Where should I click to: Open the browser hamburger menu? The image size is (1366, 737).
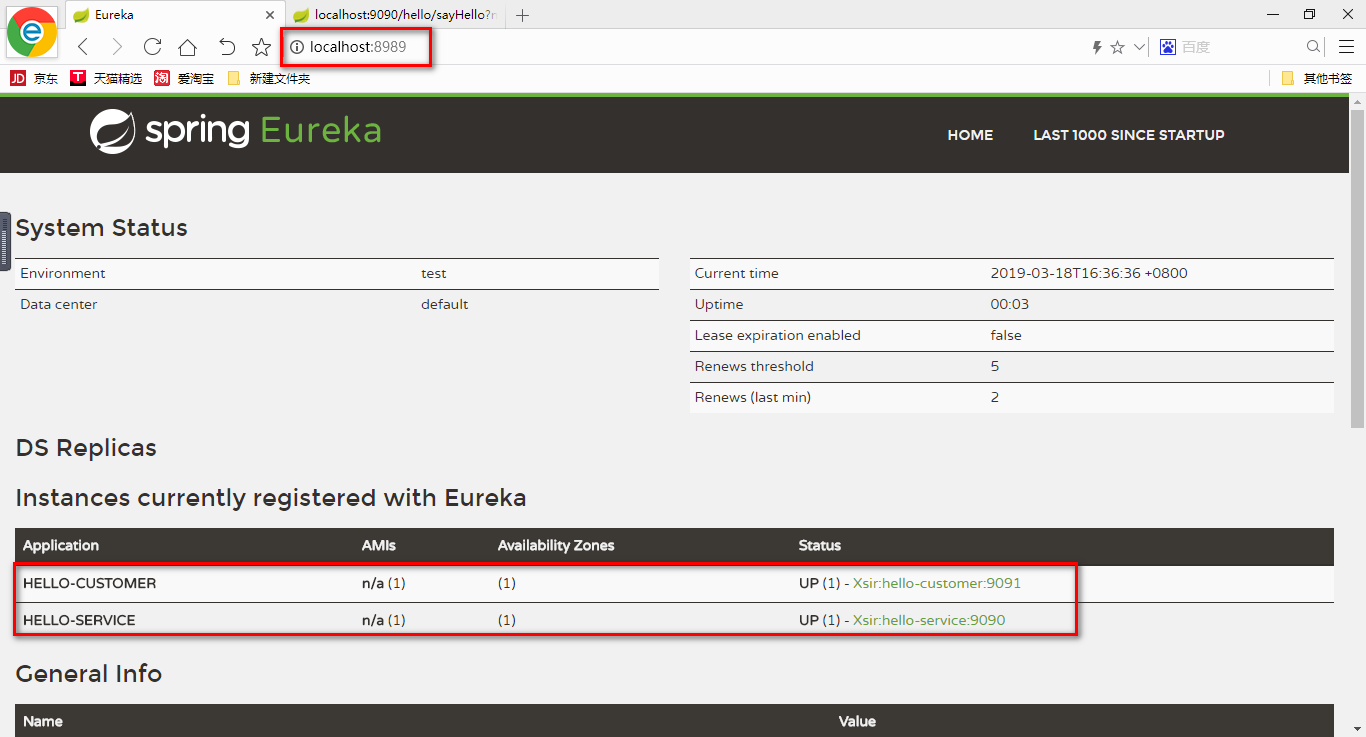pyautogui.click(x=1346, y=47)
